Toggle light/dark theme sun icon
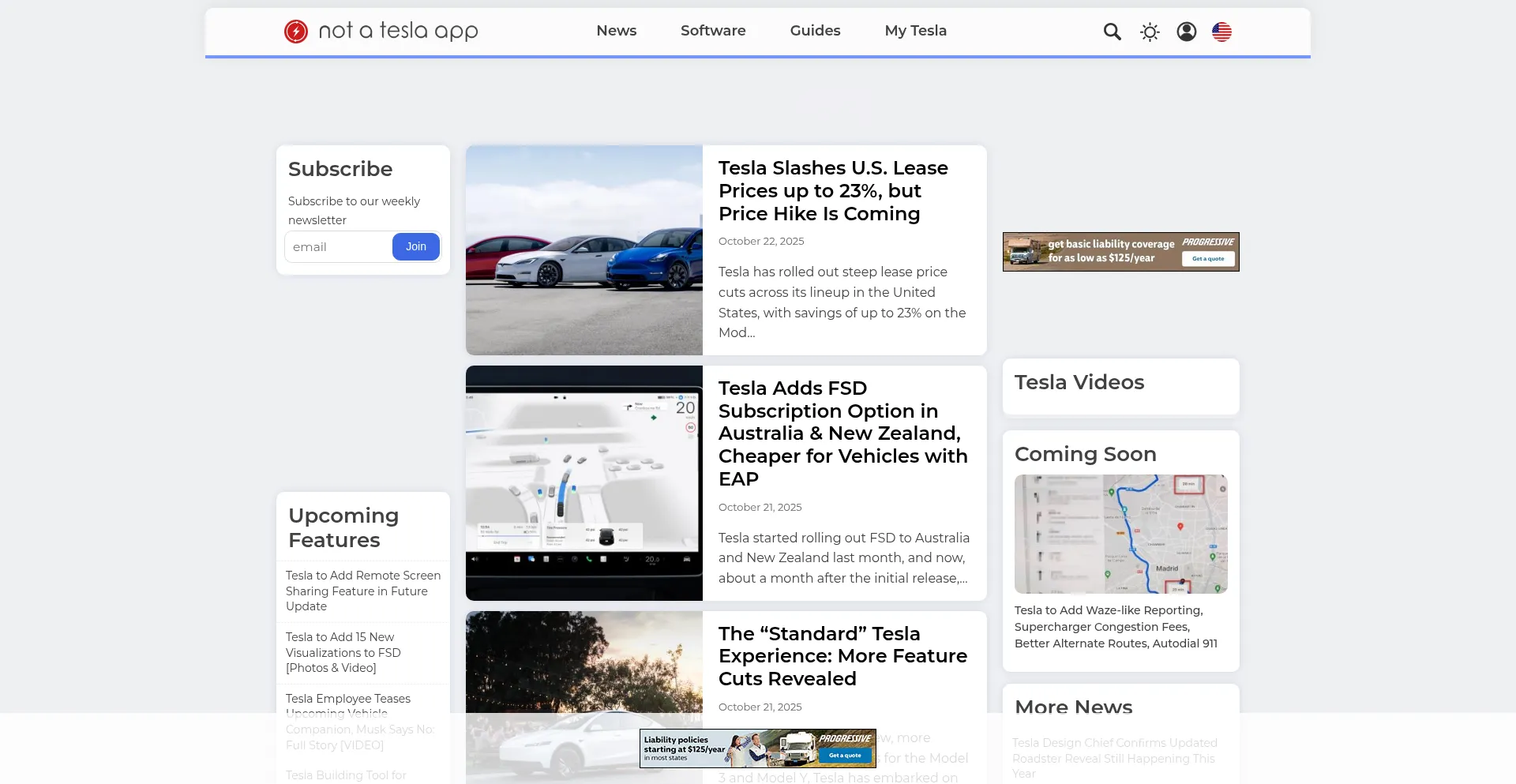Screen dimensions: 1516x784 coord(1150,32)
